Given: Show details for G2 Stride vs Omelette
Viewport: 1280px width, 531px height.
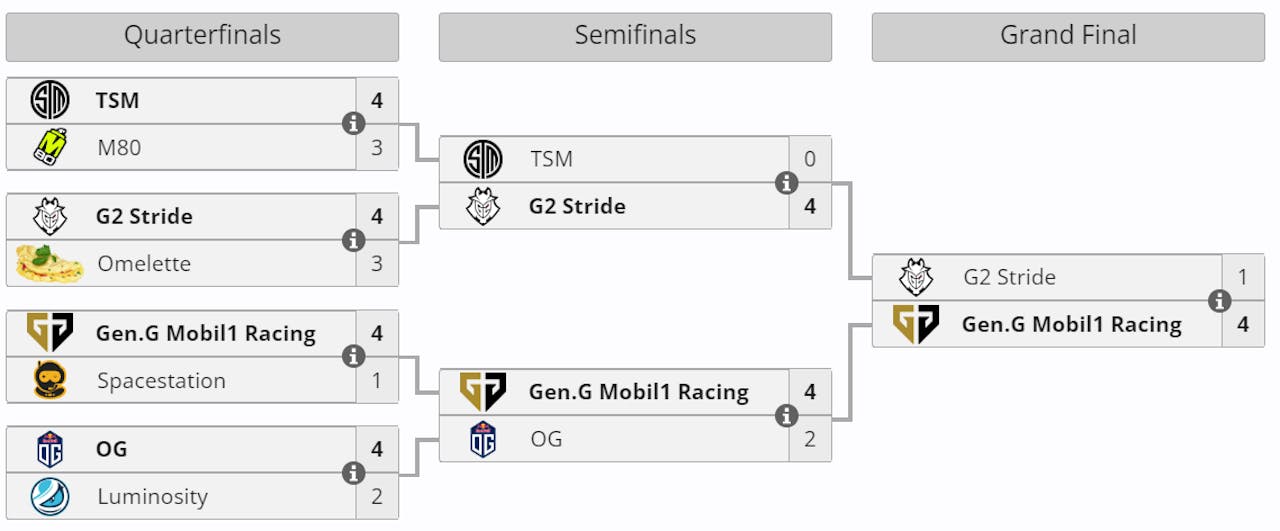Looking at the screenshot, I should pyautogui.click(x=353, y=240).
